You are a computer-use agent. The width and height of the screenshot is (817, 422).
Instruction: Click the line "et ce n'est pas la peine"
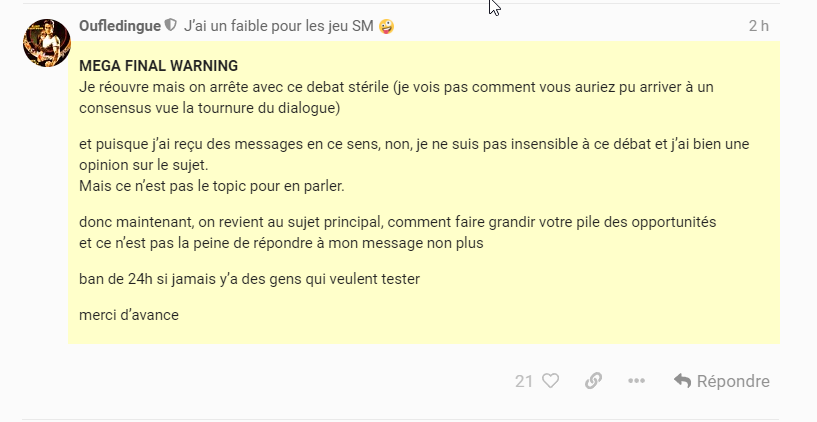tap(281, 243)
